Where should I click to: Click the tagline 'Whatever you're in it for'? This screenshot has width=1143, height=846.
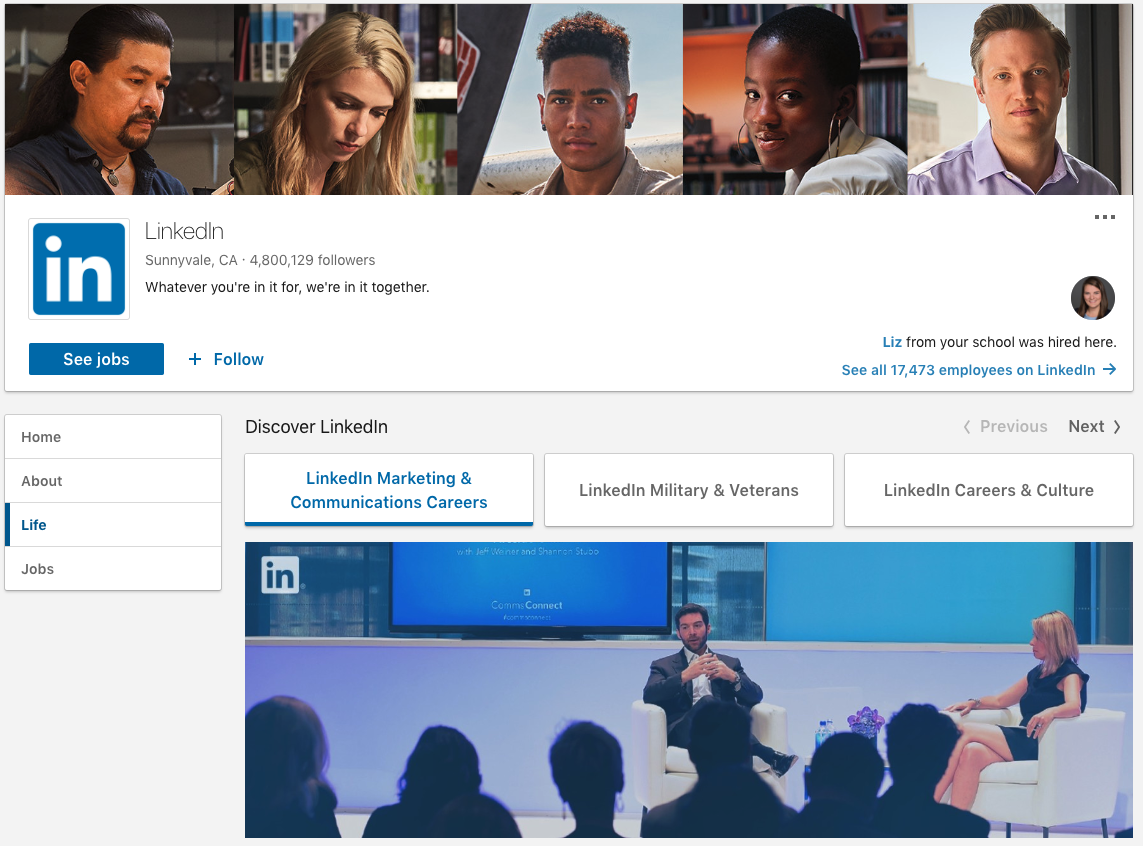(287, 287)
